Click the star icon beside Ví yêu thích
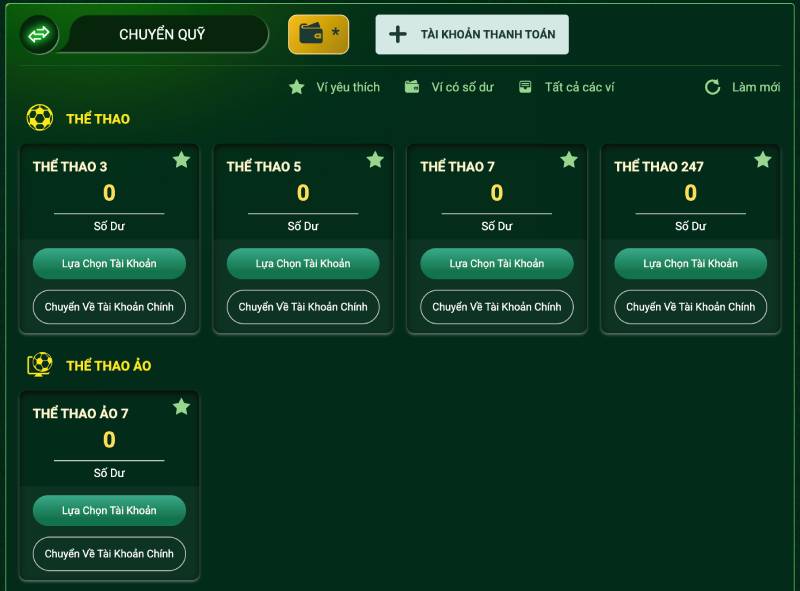 296,87
